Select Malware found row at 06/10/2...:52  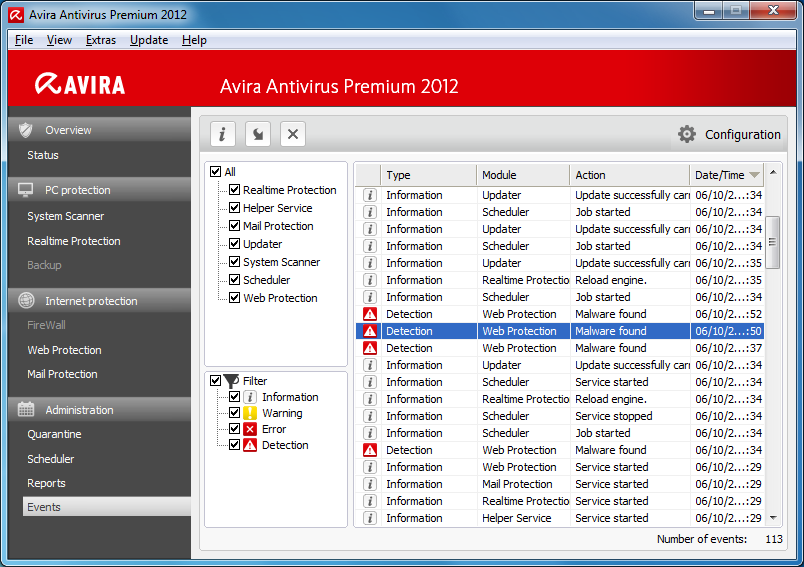[559, 314]
